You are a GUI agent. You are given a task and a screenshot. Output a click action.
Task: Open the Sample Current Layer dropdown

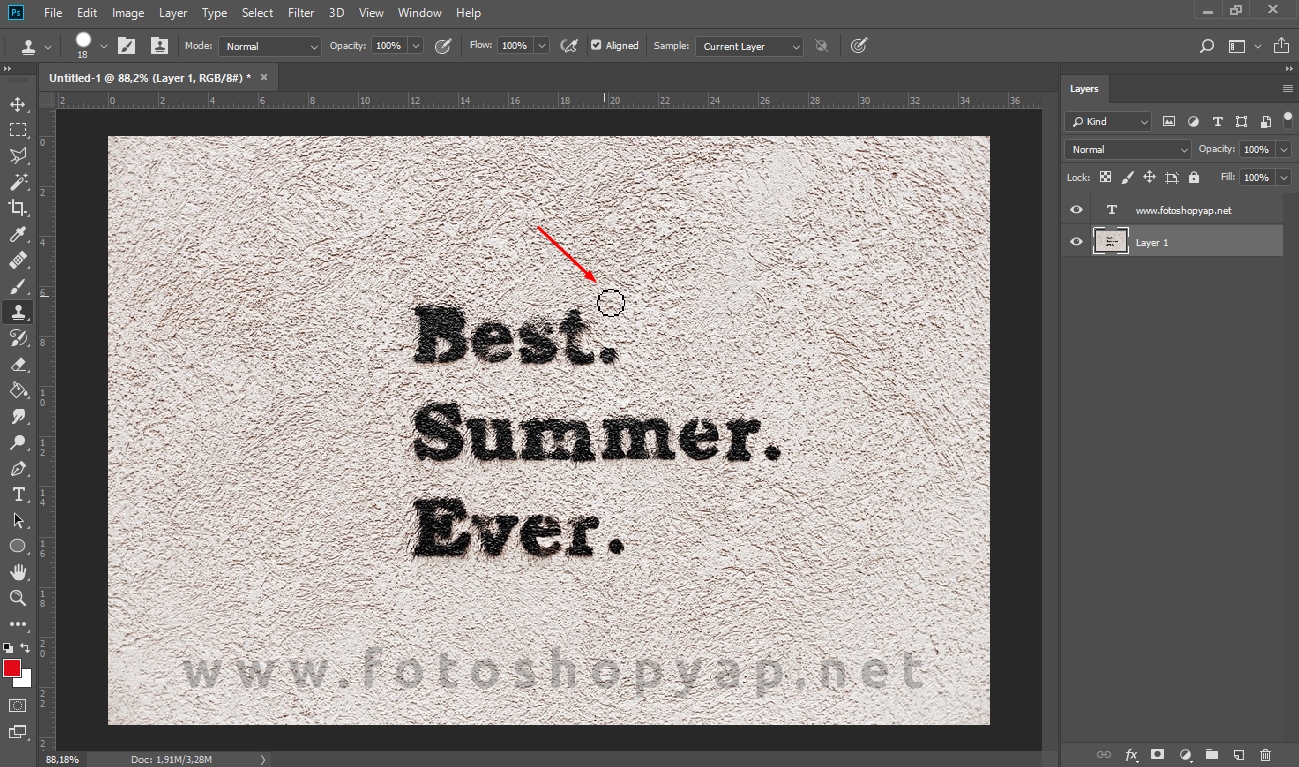click(750, 46)
